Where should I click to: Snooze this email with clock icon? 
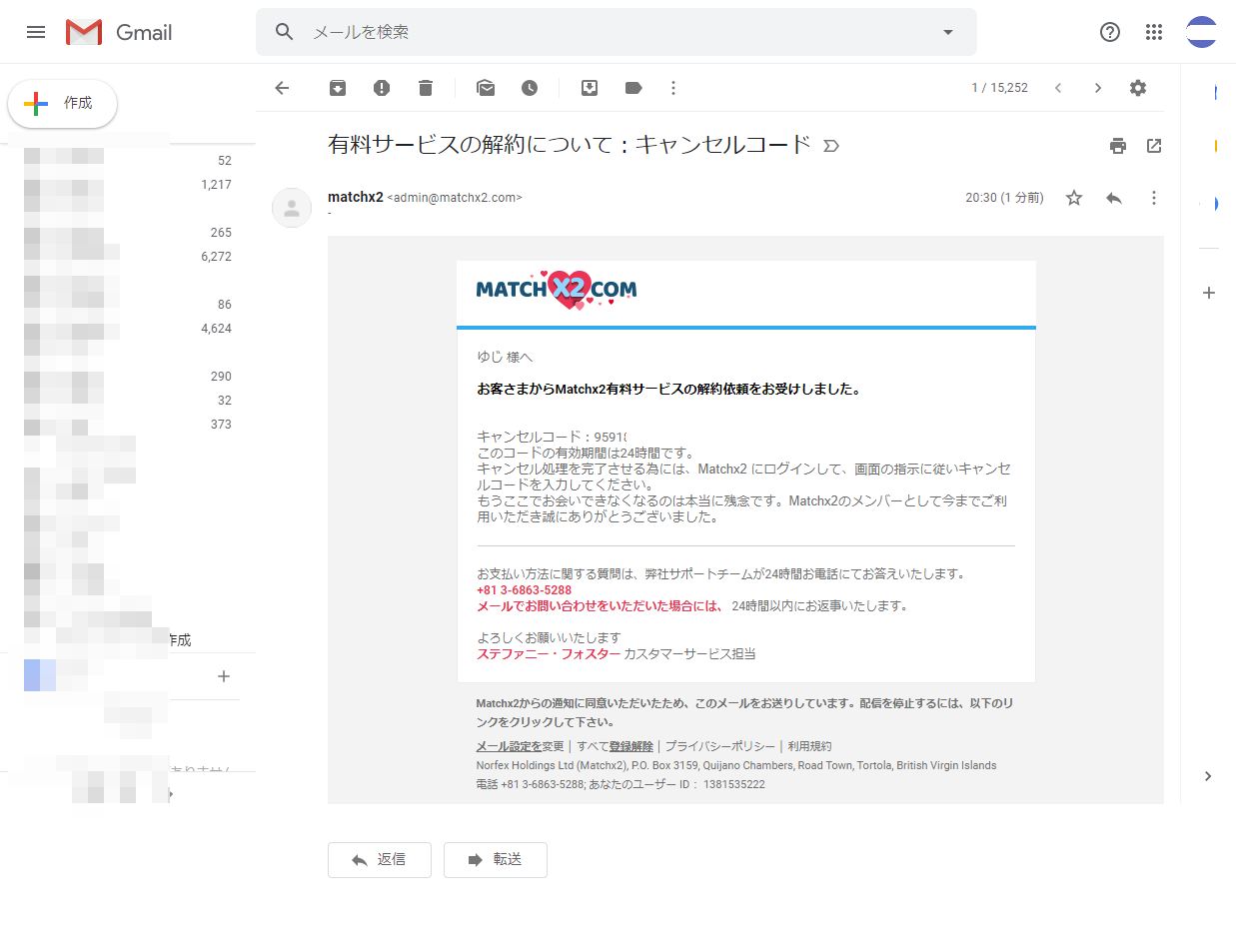pos(530,88)
